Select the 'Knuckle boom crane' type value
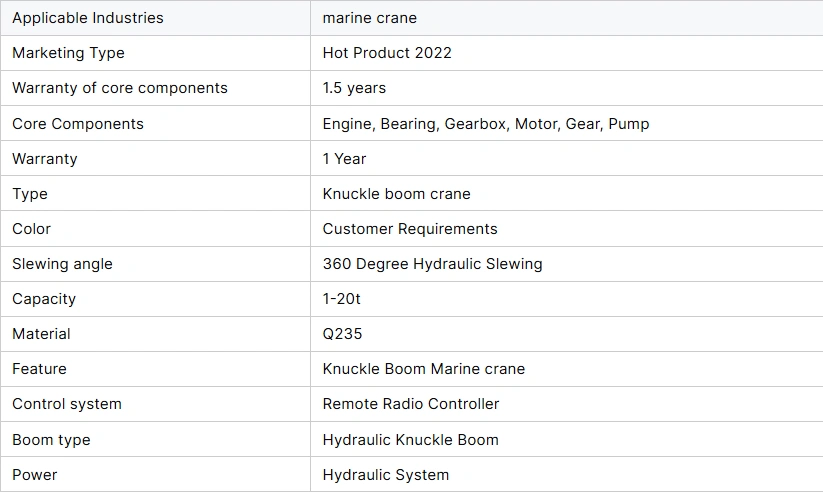 [396, 194]
